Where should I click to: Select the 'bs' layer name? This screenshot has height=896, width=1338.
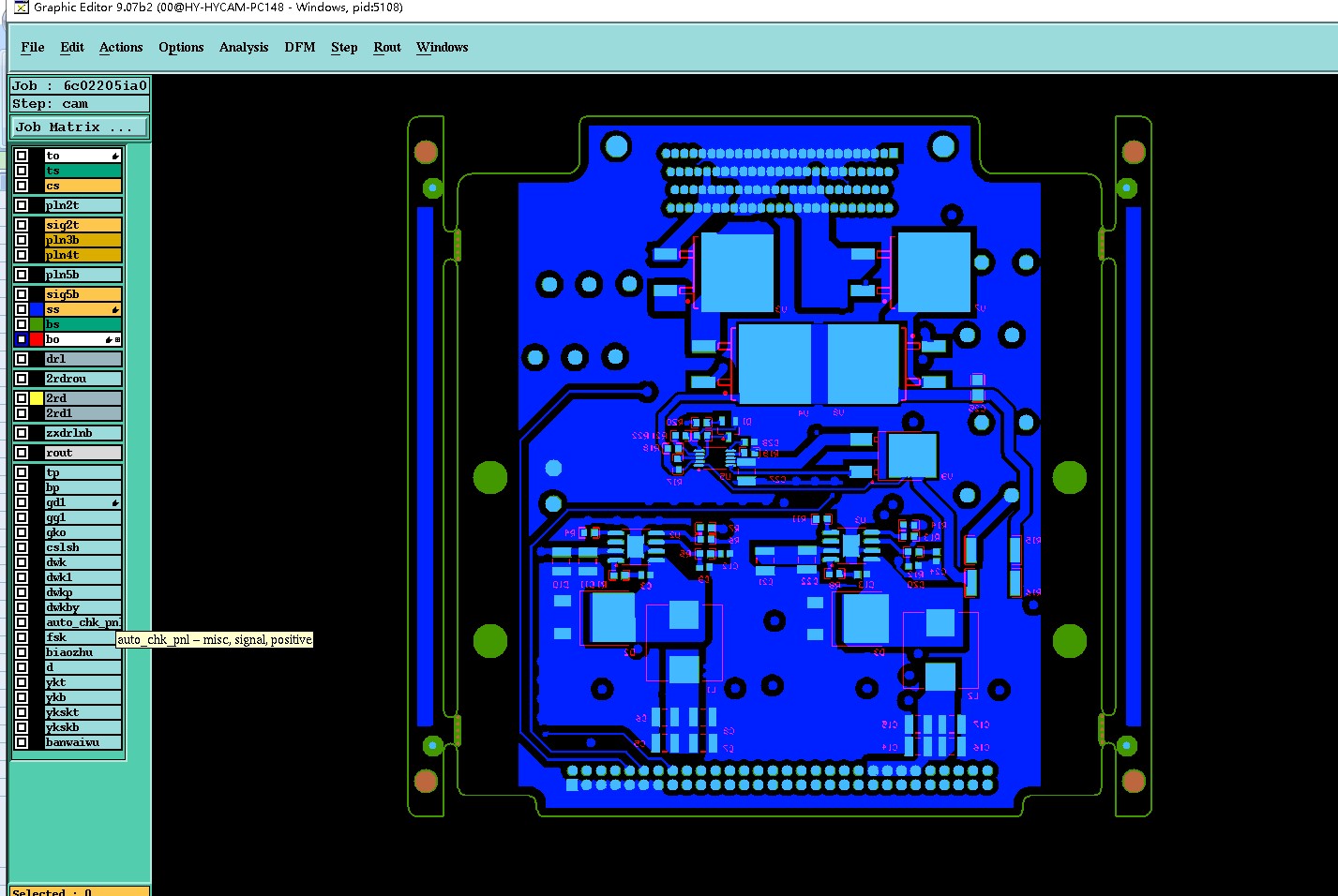pos(83,325)
